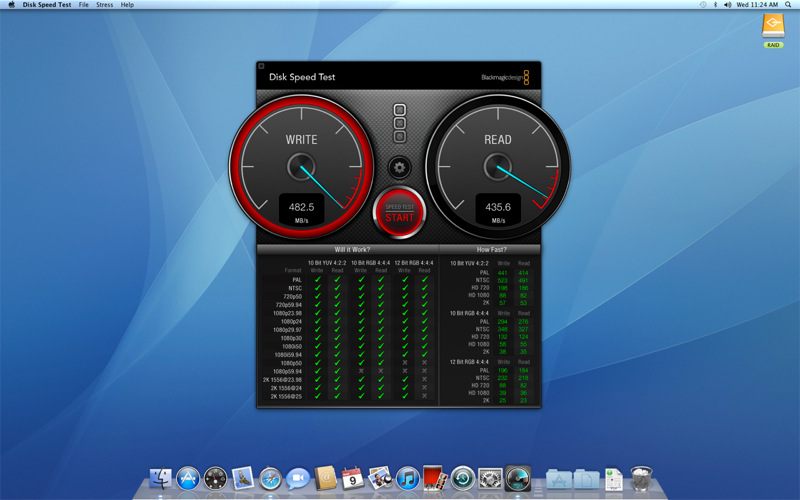Open the Help menu
This screenshot has width=800, height=500.
click(x=127, y=5)
